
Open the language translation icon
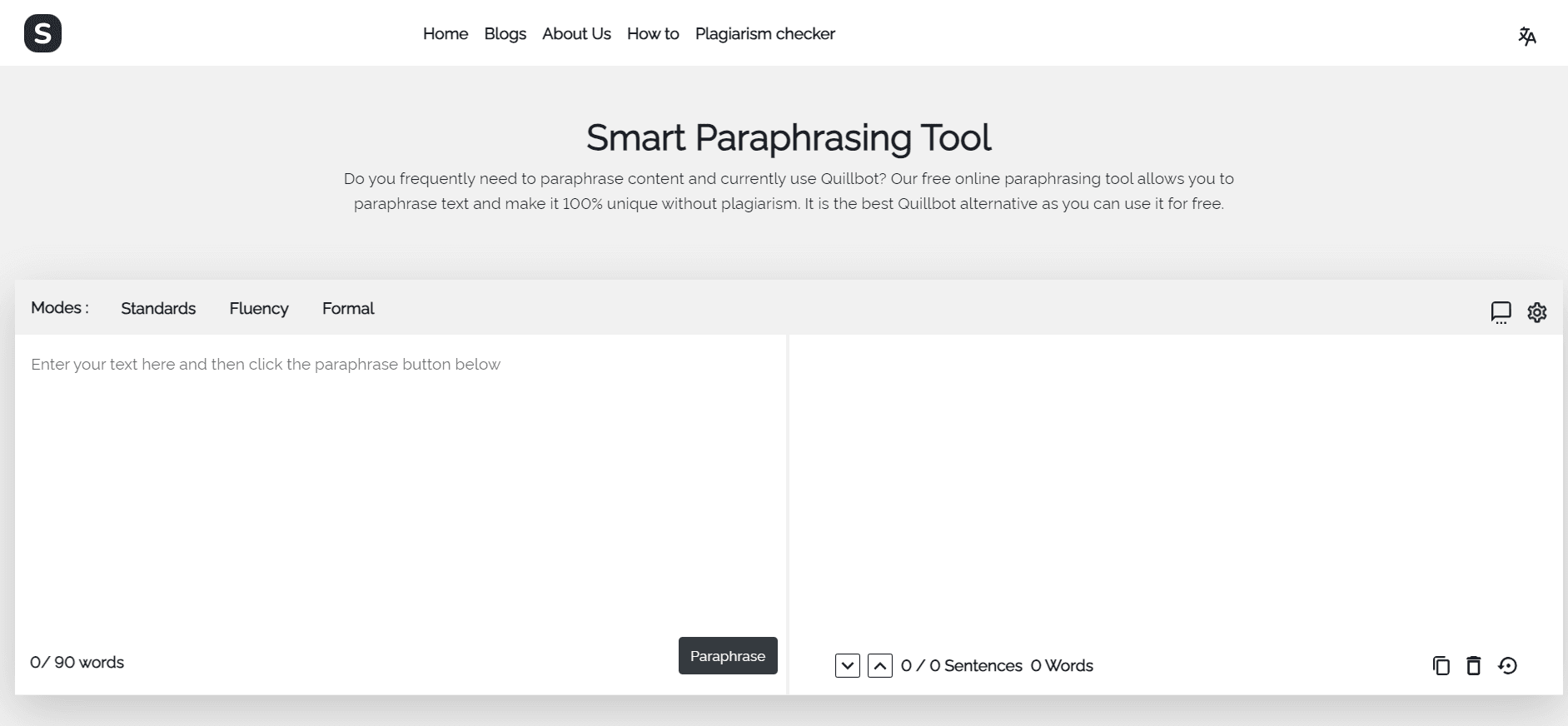tap(1526, 36)
